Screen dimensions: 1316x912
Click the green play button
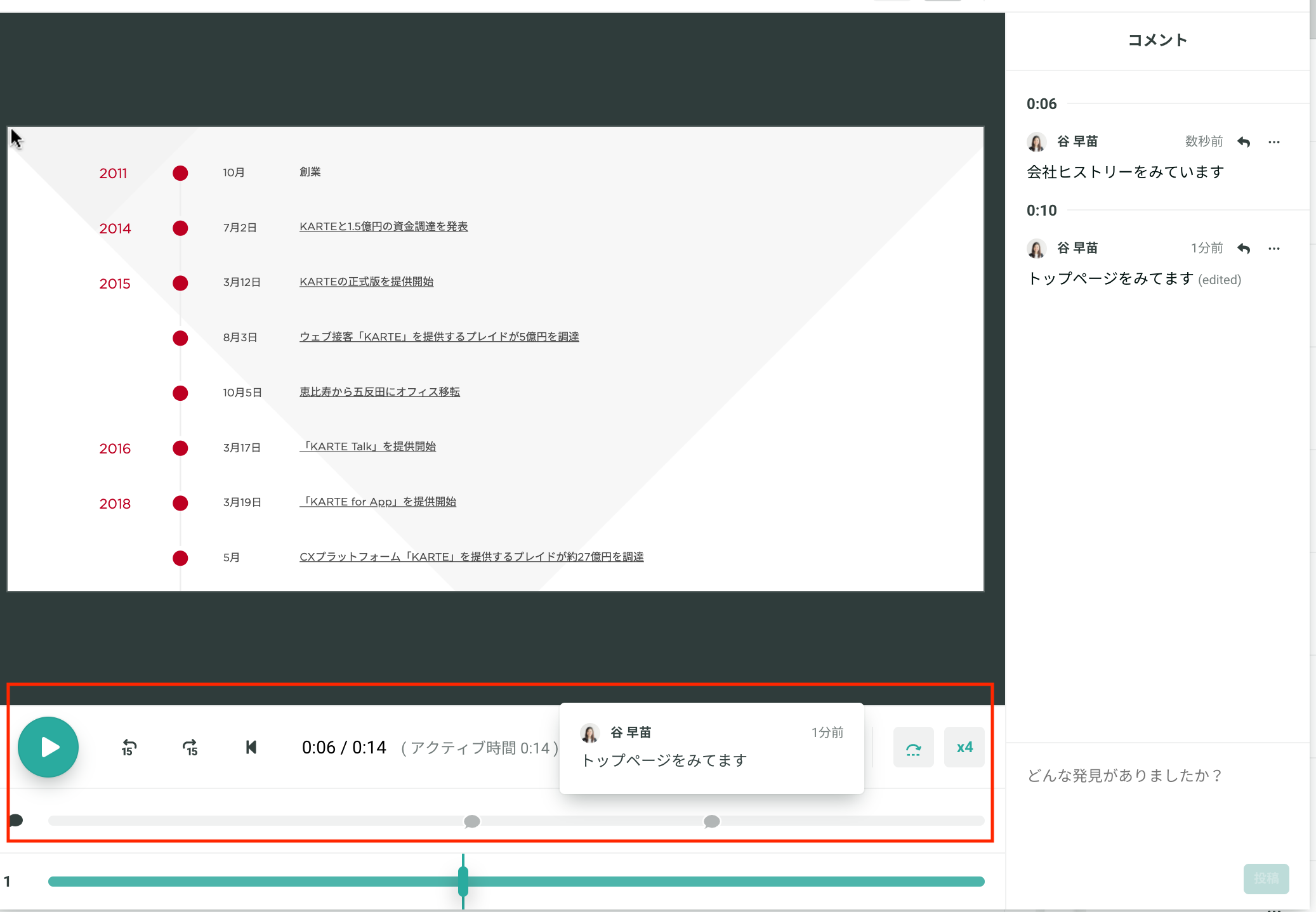[x=48, y=747]
